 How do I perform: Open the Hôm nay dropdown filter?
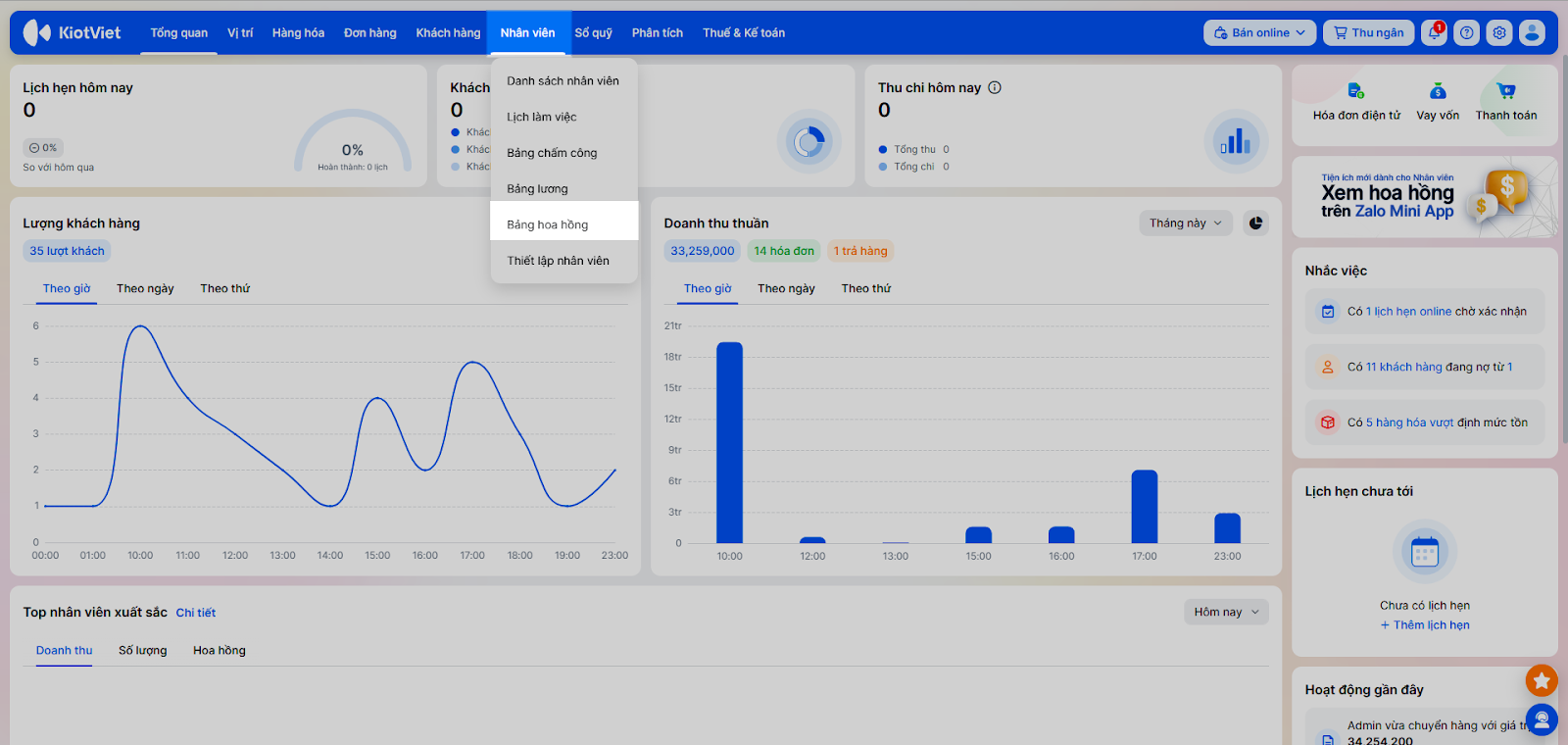pos(1226,612)
